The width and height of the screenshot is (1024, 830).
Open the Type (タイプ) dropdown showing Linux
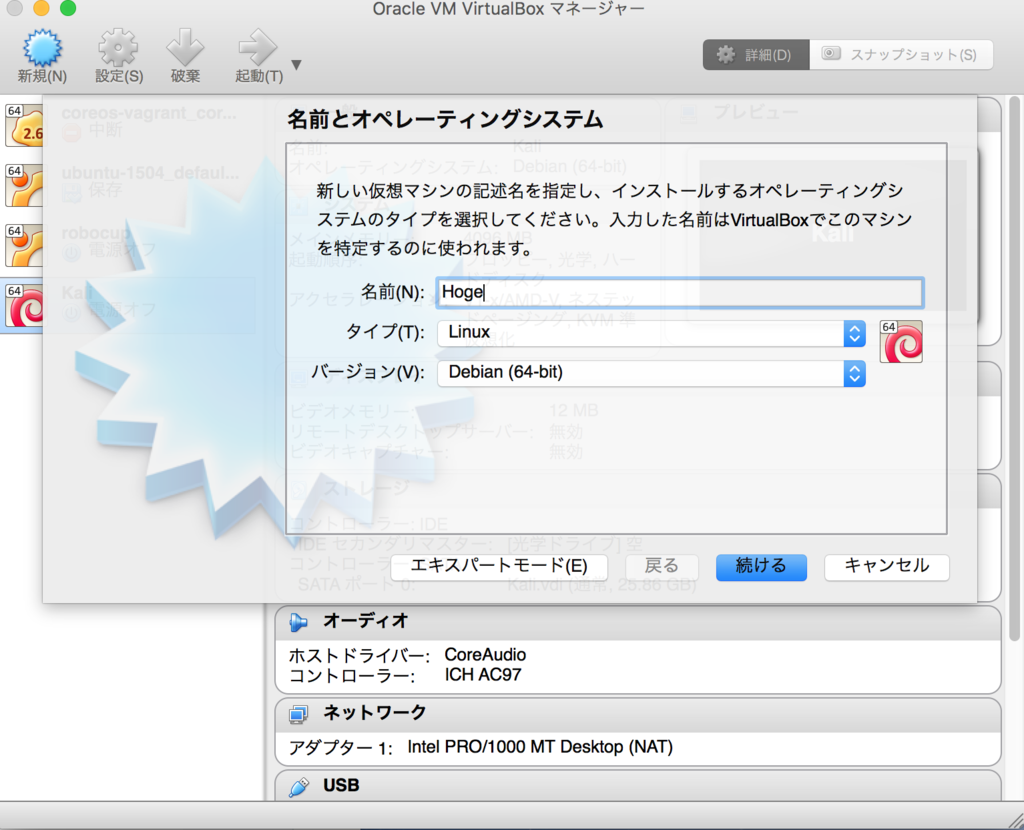click(651, 333)
